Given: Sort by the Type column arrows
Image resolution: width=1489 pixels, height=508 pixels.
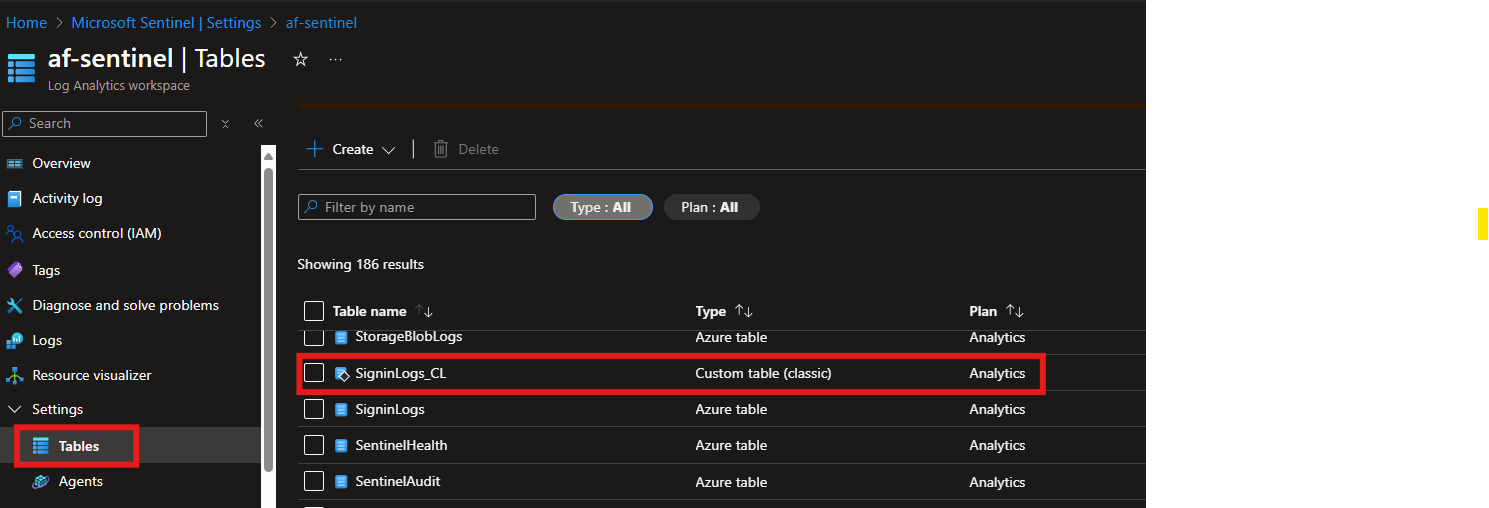Looking at the screenshot, I should [743, 311].
